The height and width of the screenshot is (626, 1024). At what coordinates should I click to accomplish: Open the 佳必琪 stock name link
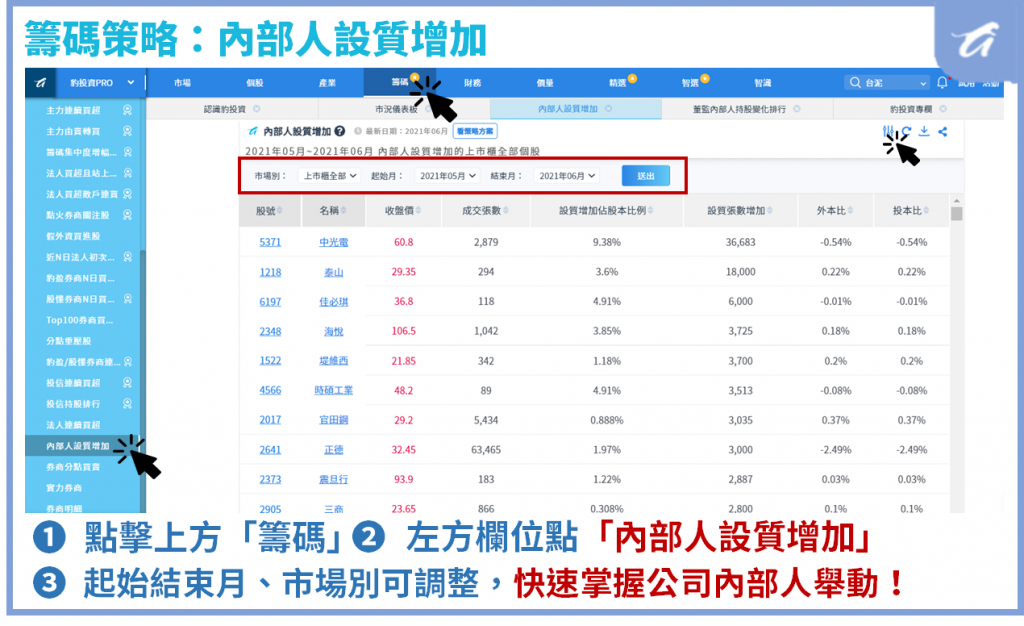(334, 302)
